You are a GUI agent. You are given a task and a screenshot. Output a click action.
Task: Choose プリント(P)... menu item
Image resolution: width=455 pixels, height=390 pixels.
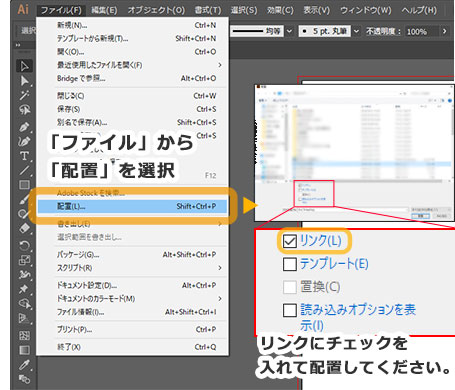133,329
